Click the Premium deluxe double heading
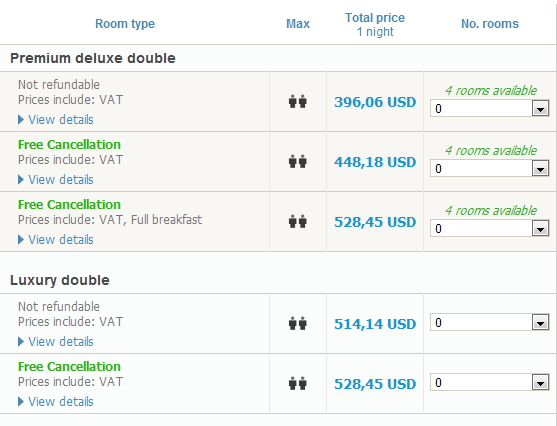The height and width of the screenshot is (426, 557). (x=93, y=58)
